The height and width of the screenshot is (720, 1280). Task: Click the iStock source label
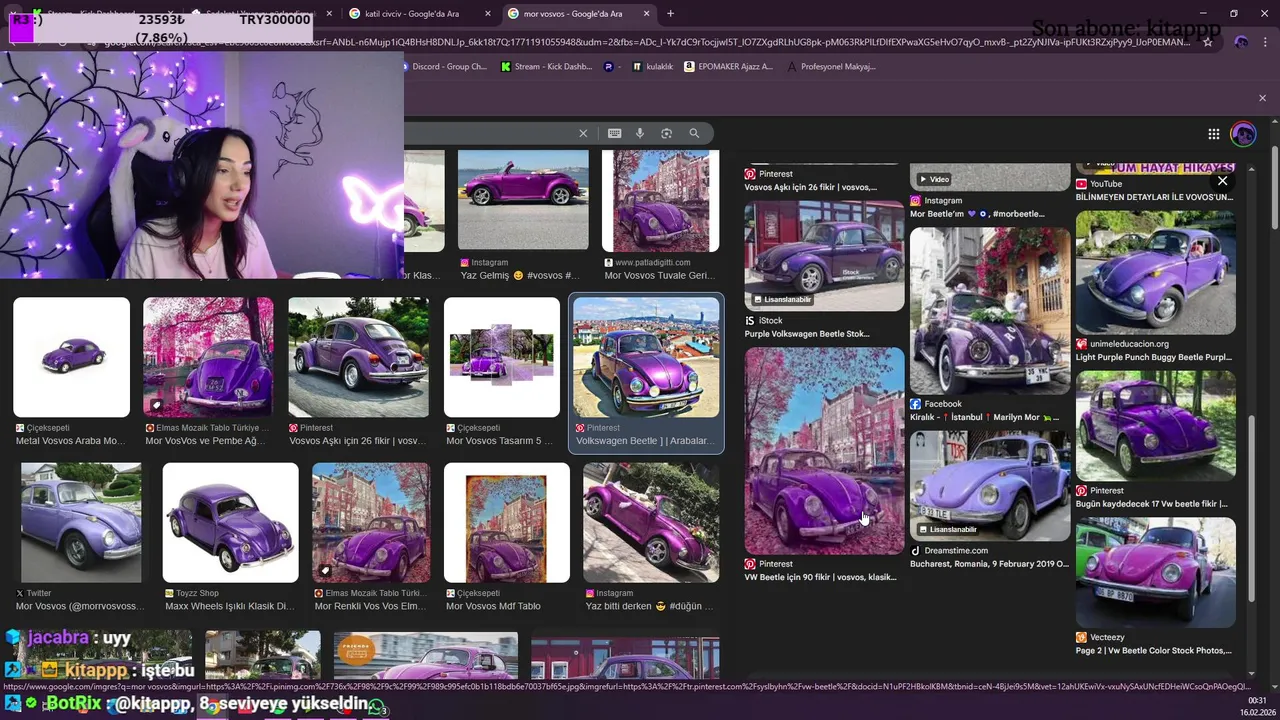click(x=770, y=321)
